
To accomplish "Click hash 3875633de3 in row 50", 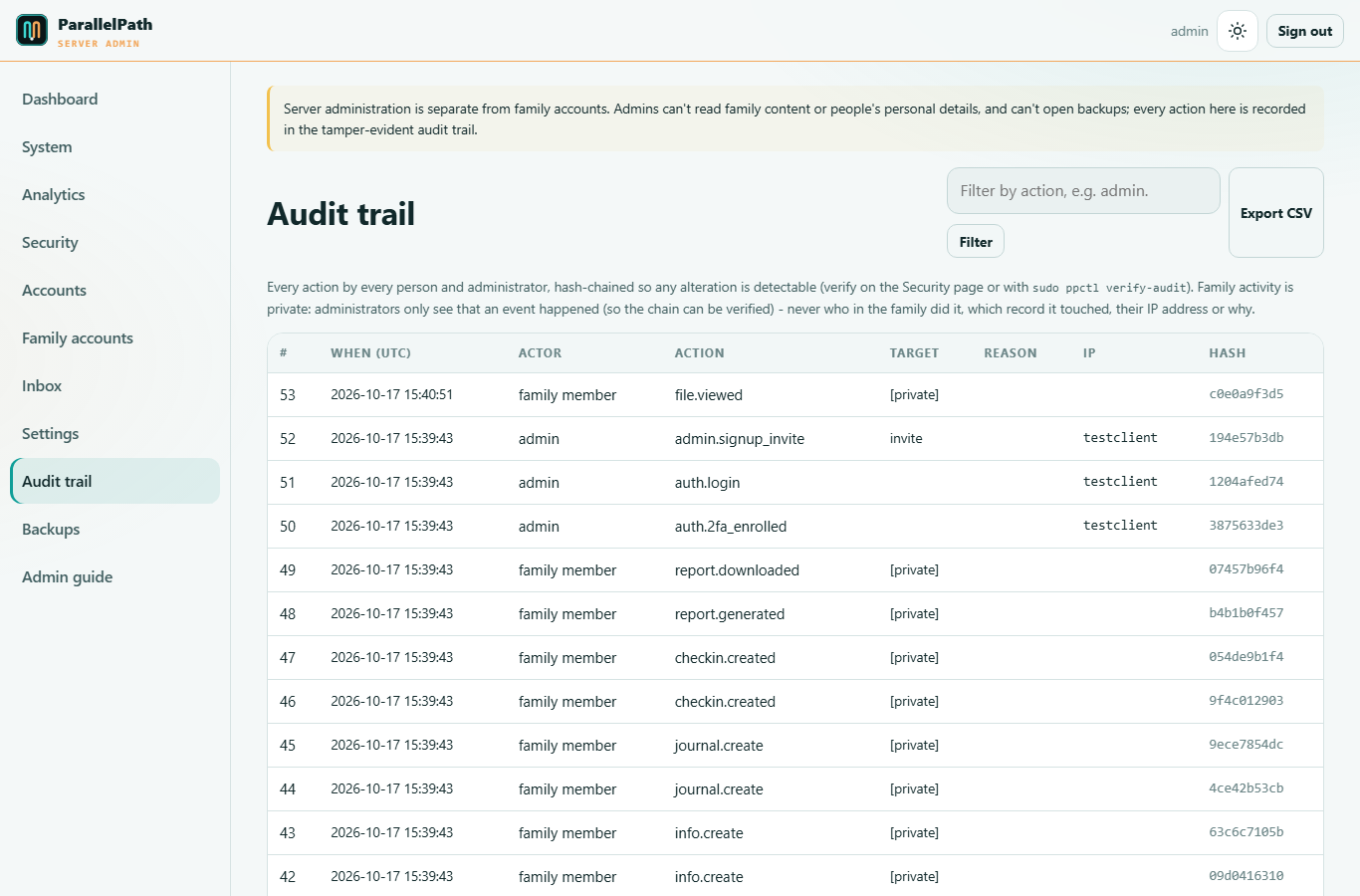I will pyautogui.click(x=1247, y=526).
